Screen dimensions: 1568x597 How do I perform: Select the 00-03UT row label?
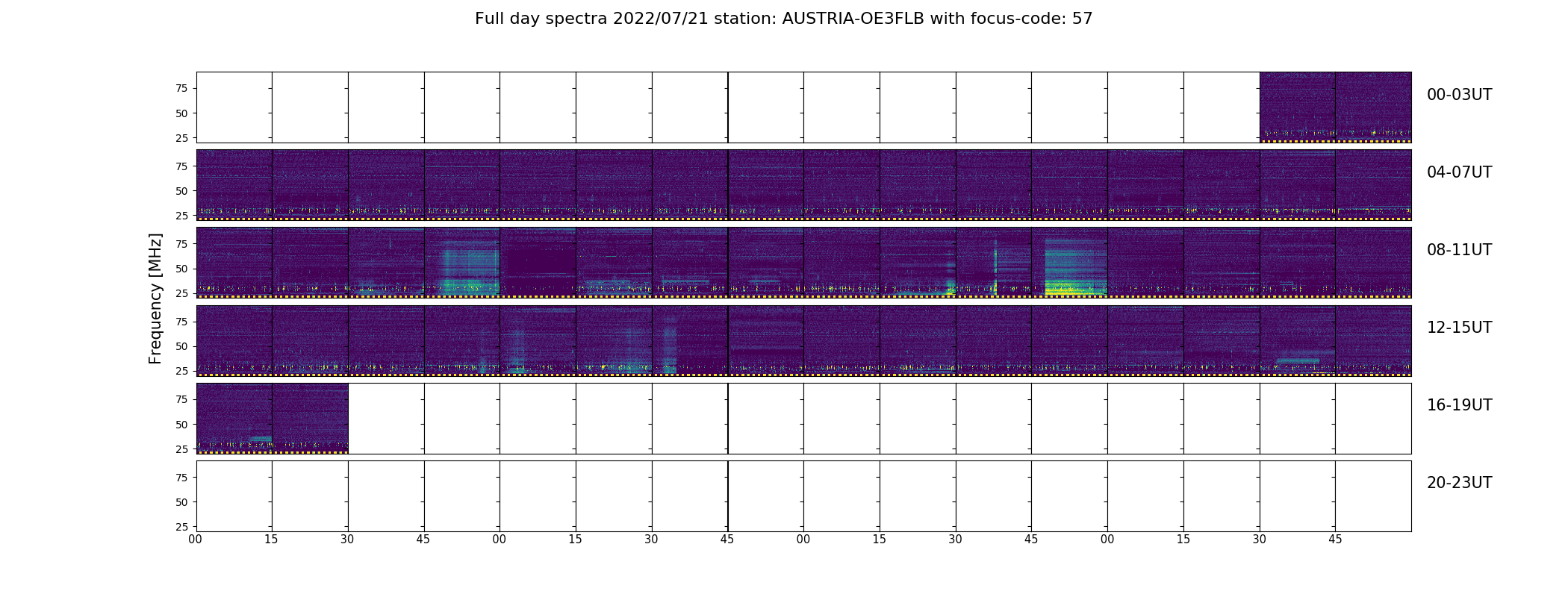point(1459,95)
